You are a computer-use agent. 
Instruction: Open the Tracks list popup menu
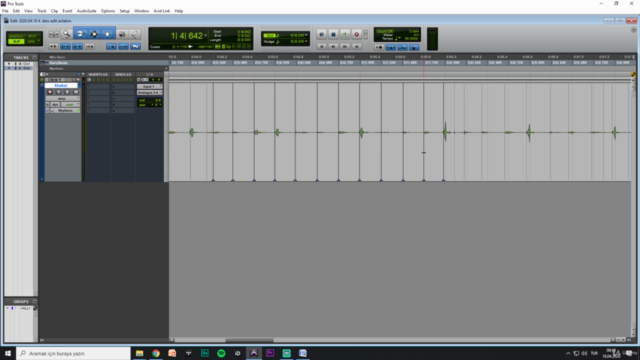pyautogui.click(x=34, y=58)
